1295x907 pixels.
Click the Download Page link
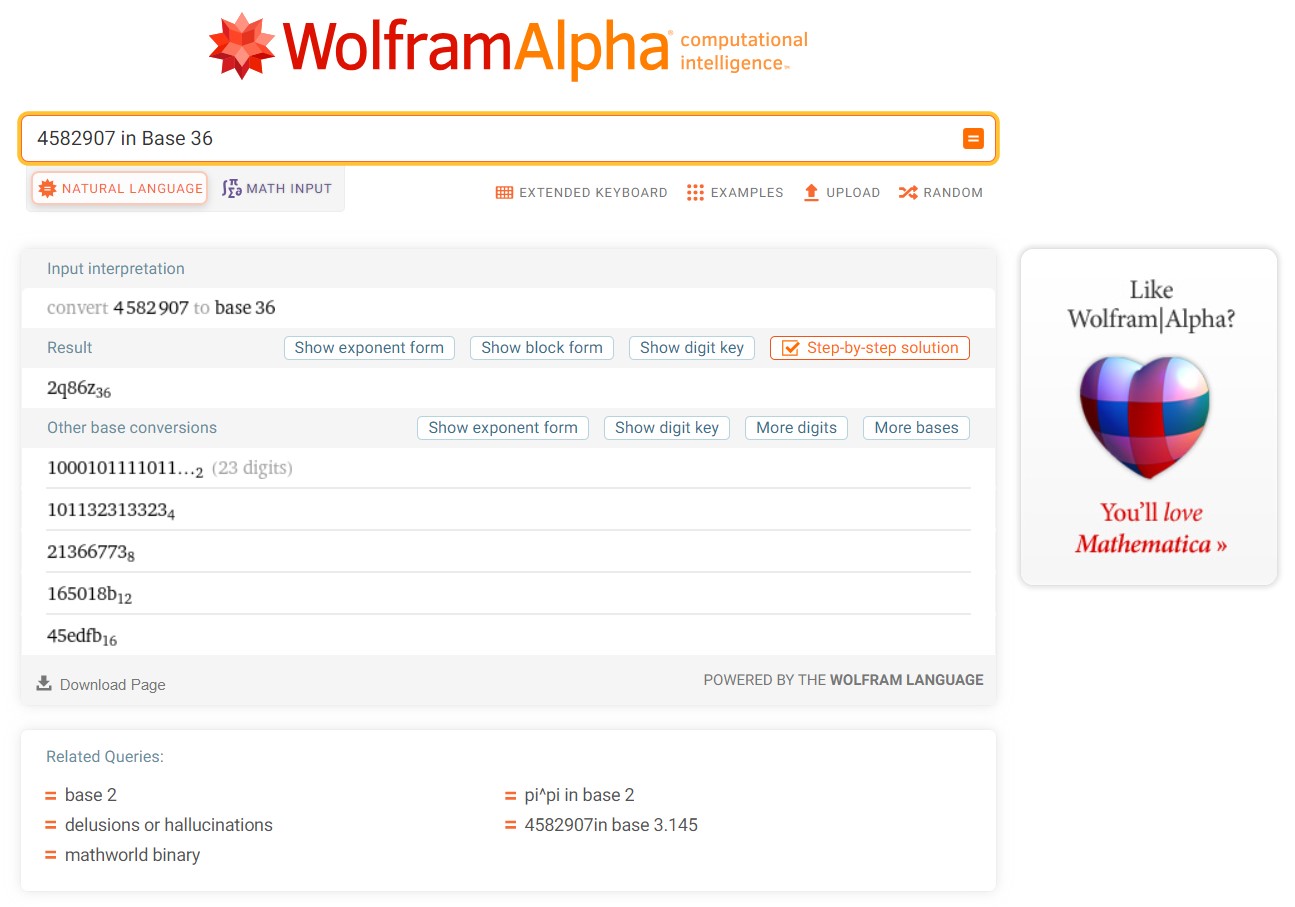[112, 685]
